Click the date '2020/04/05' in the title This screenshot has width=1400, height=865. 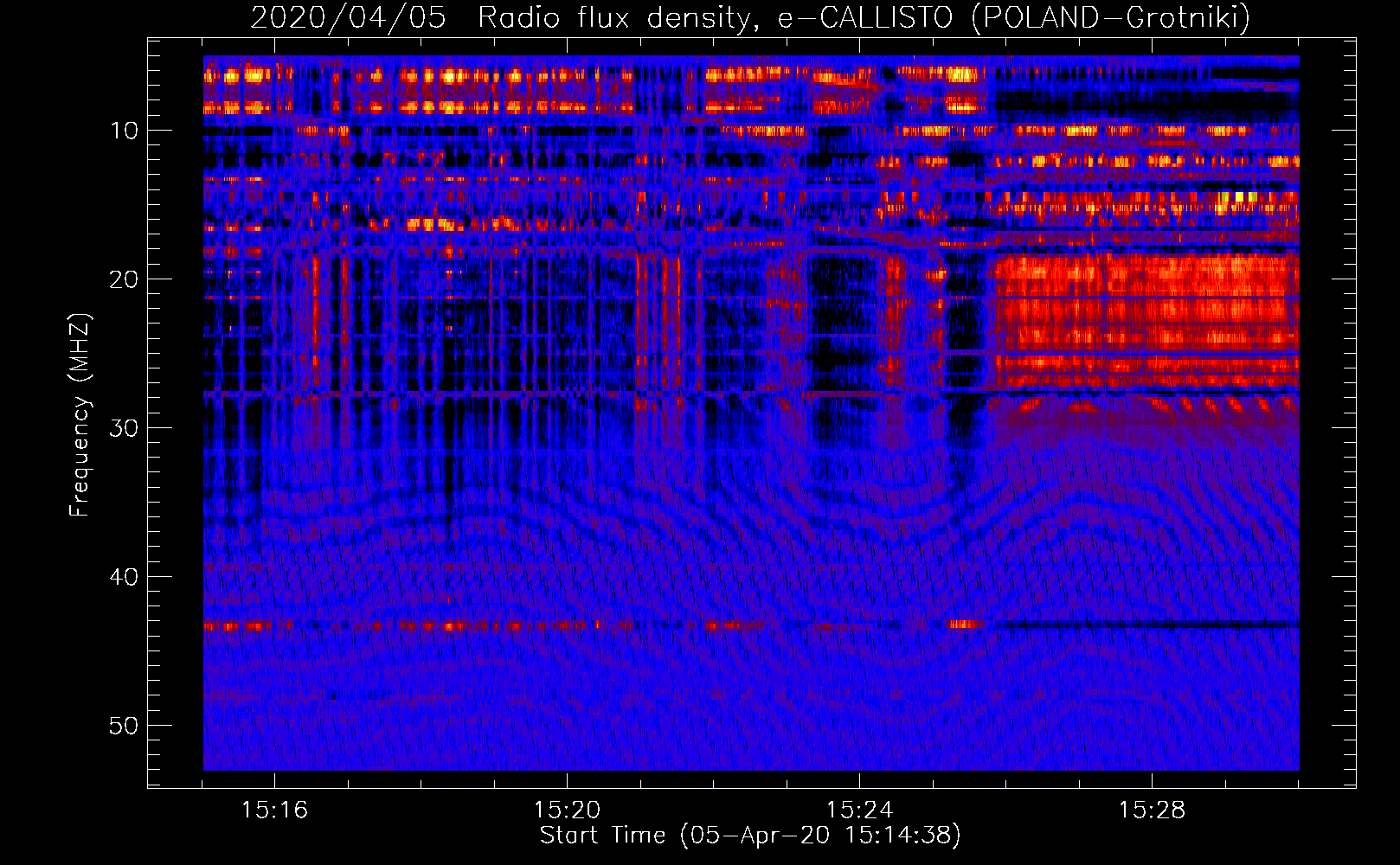pos(348,17)
